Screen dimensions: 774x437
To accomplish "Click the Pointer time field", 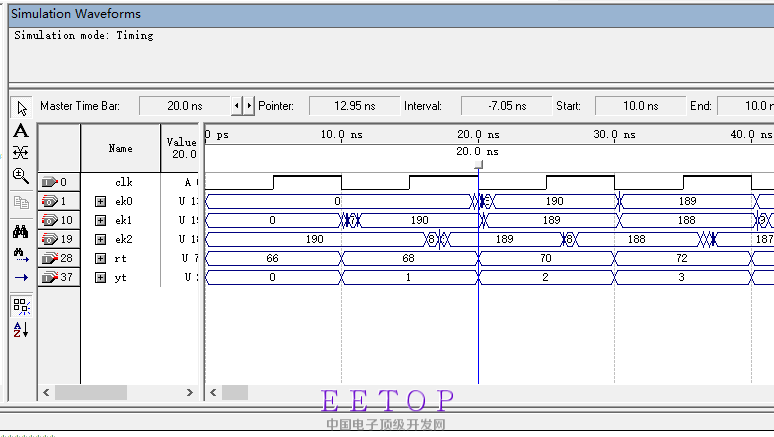I will coord(354,106).
